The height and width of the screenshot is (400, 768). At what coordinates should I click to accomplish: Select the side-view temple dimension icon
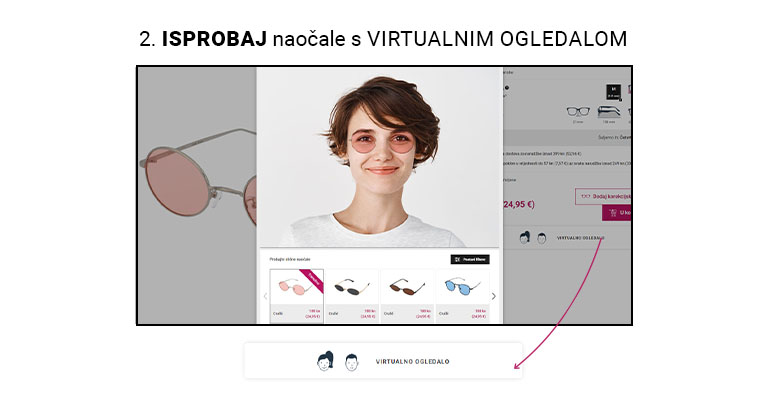click(609, 112)
